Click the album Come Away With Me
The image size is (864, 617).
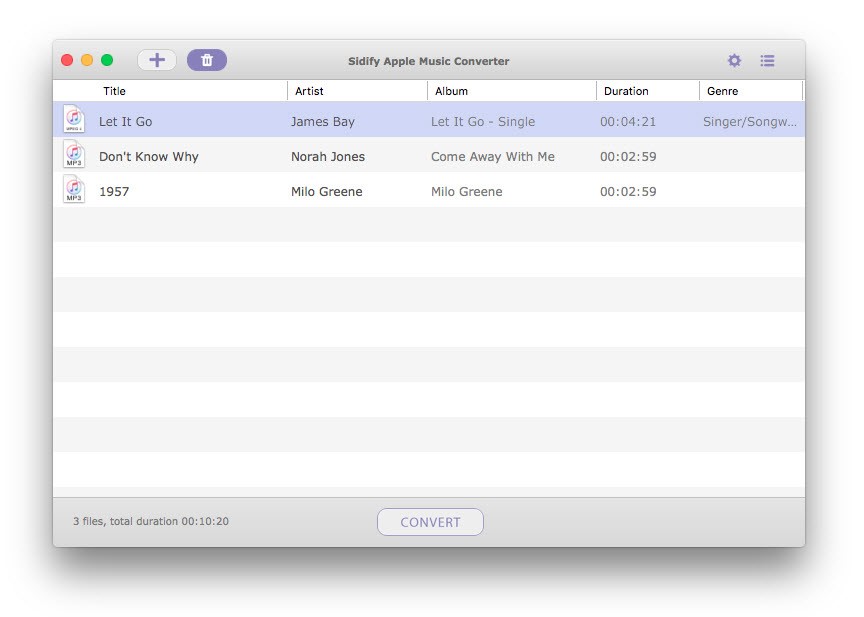pyautogui.click(x=493, y=156)
